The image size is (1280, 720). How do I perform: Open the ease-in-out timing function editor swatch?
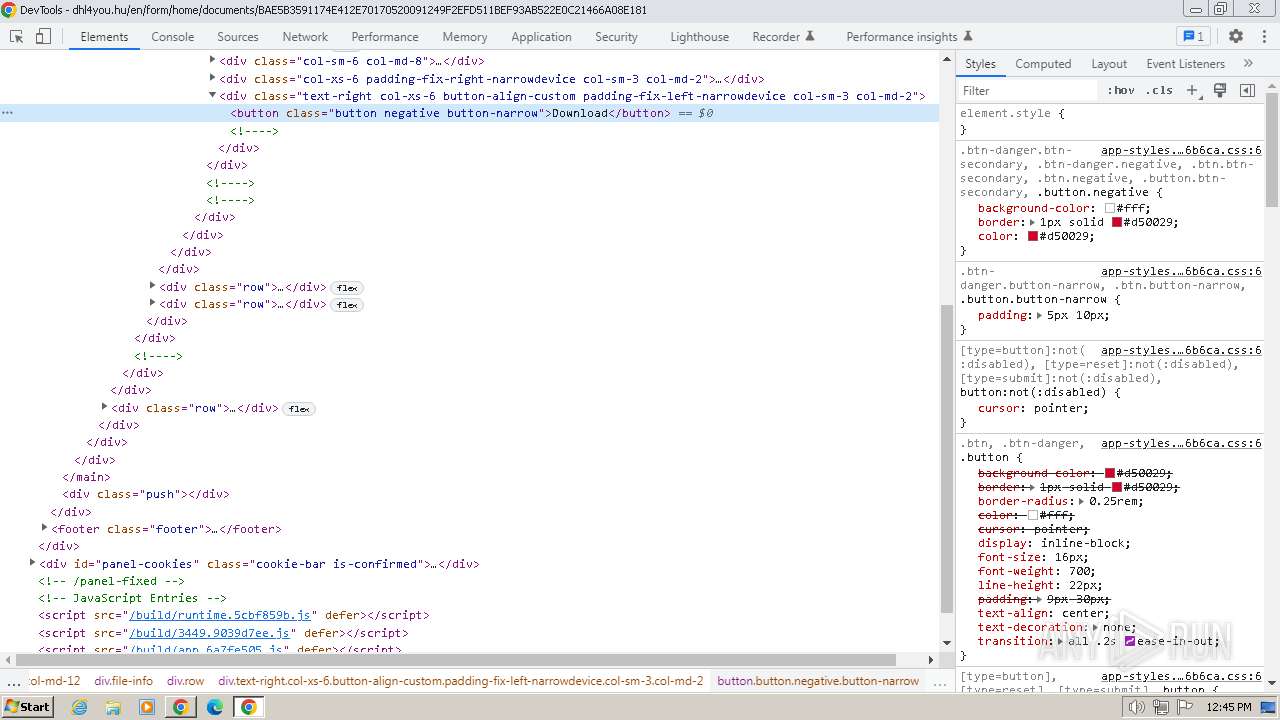pyautogui.click(x=1130, y=641)
